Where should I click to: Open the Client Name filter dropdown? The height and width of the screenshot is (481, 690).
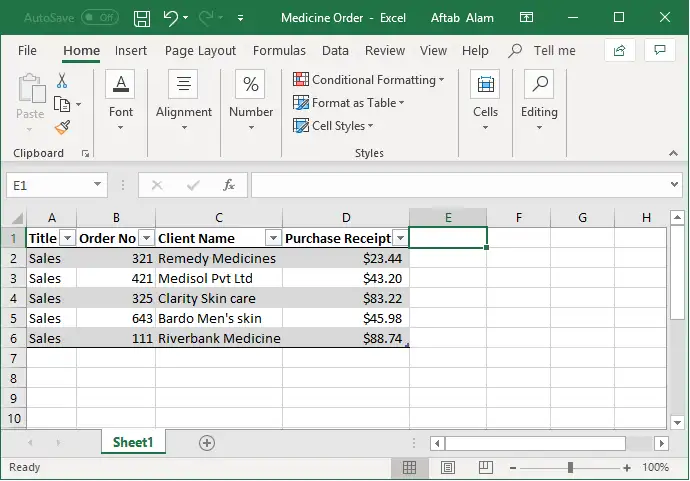point(273,238)
